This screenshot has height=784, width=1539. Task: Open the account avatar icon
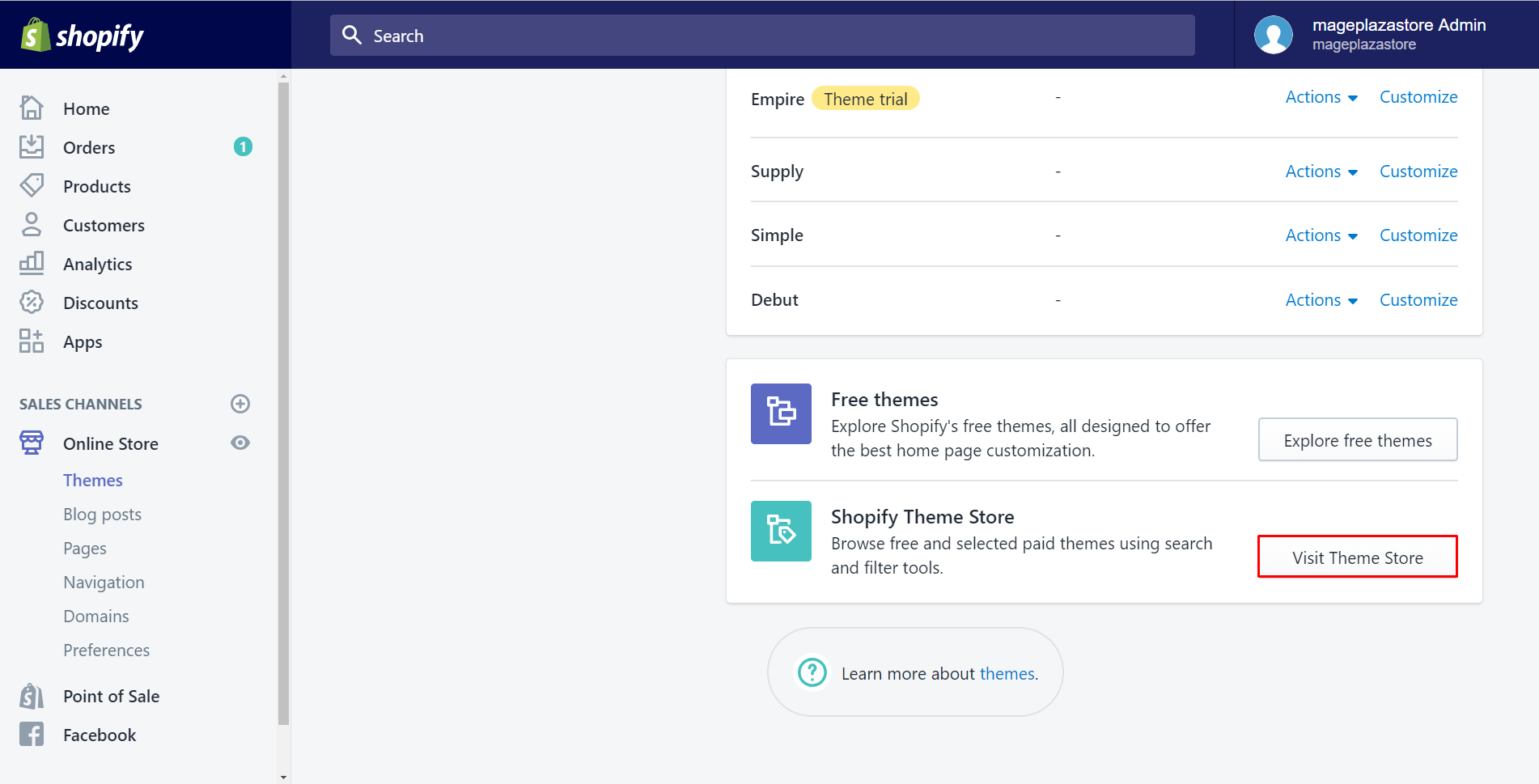pyautogui.click(x=1273, y=35)
